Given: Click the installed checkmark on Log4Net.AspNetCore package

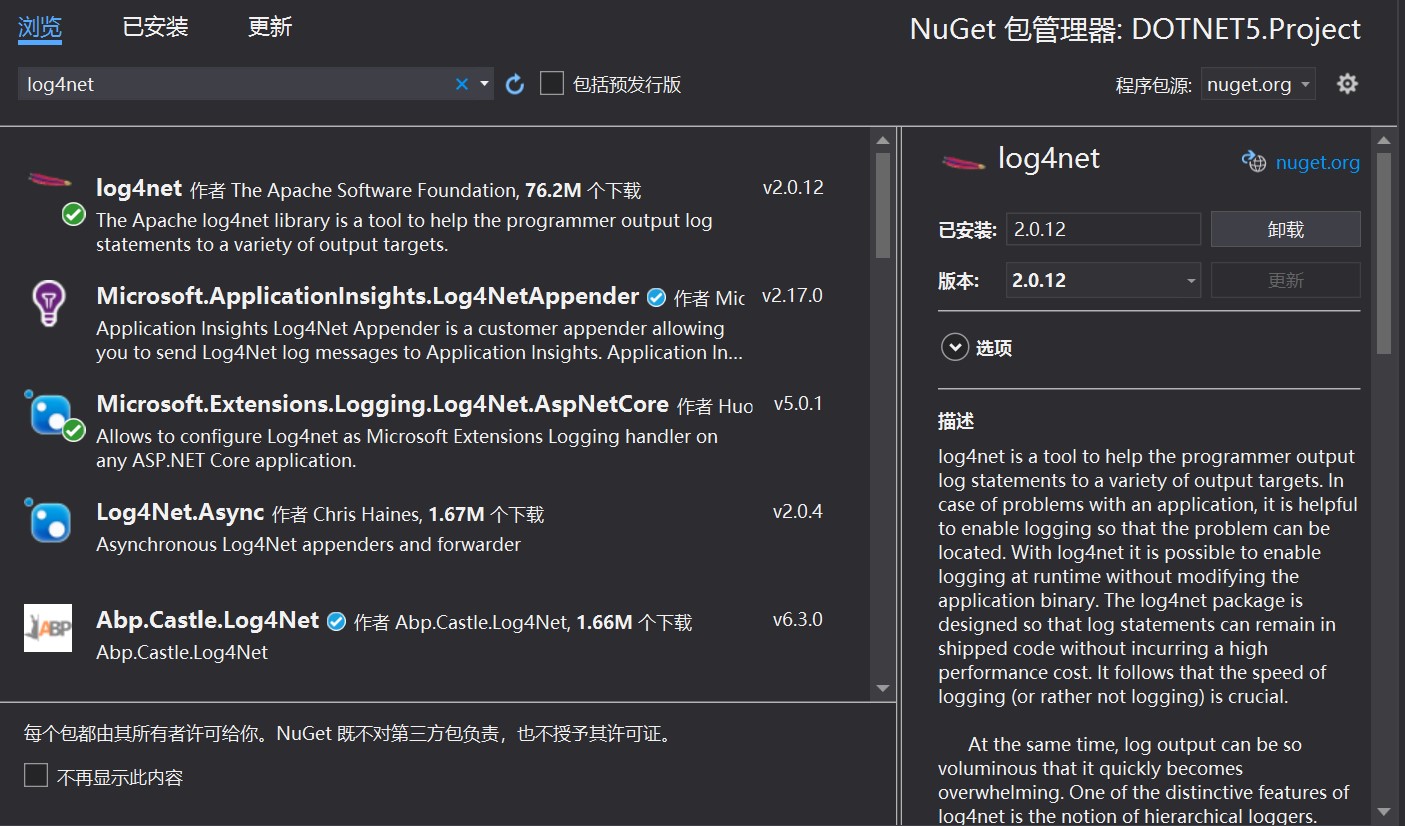Looking at the screenshot, I should point(73,430).
